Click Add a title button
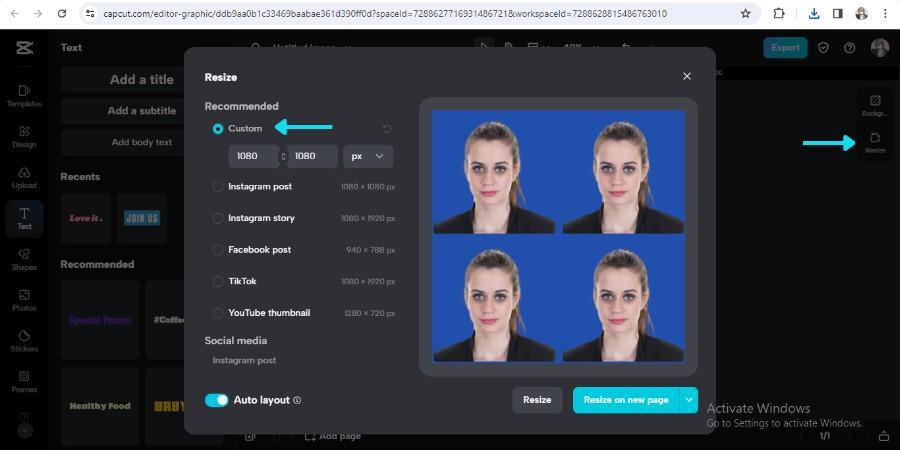 (142, 80)
